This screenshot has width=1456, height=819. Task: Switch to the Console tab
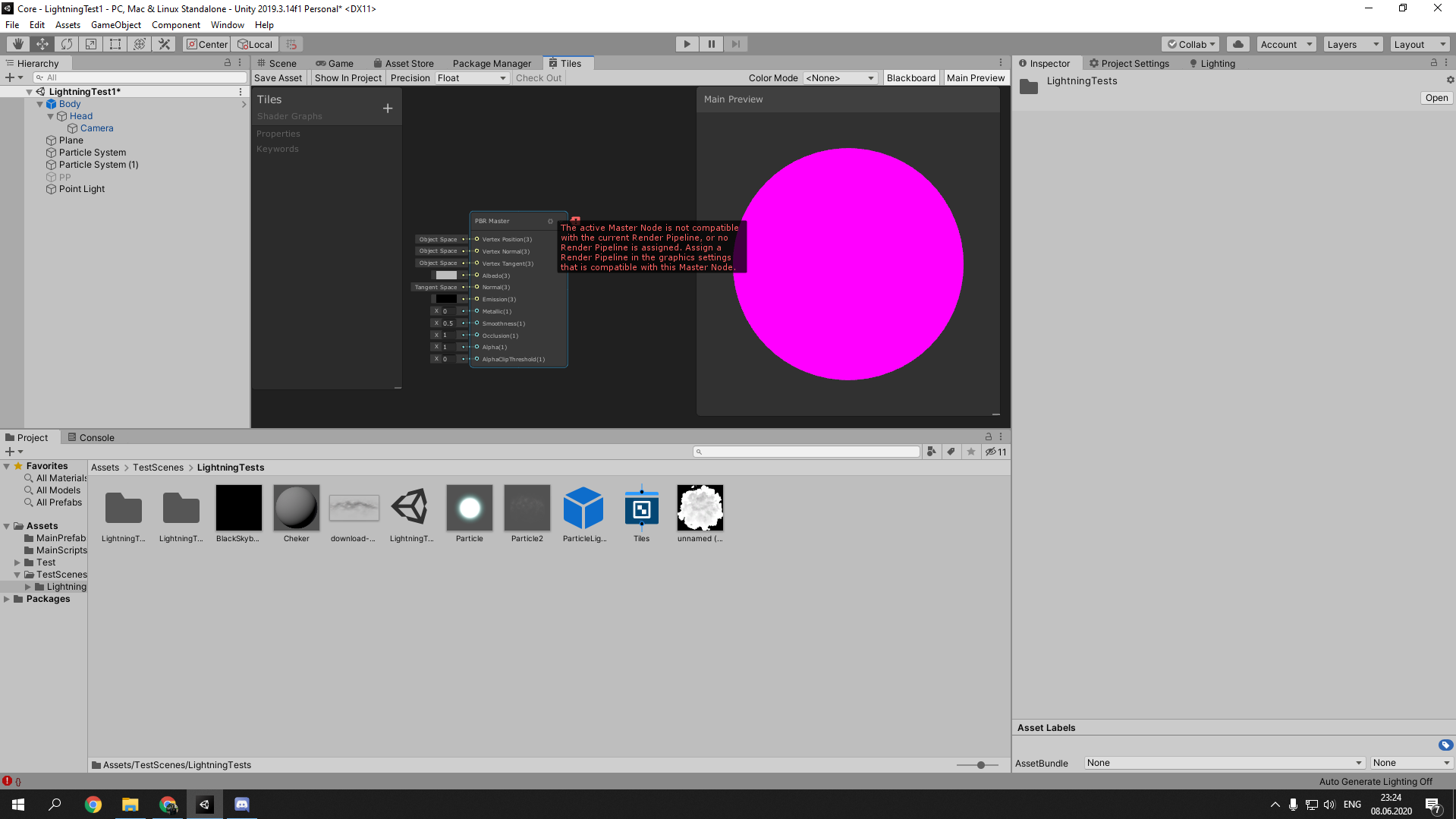[91, 437]
